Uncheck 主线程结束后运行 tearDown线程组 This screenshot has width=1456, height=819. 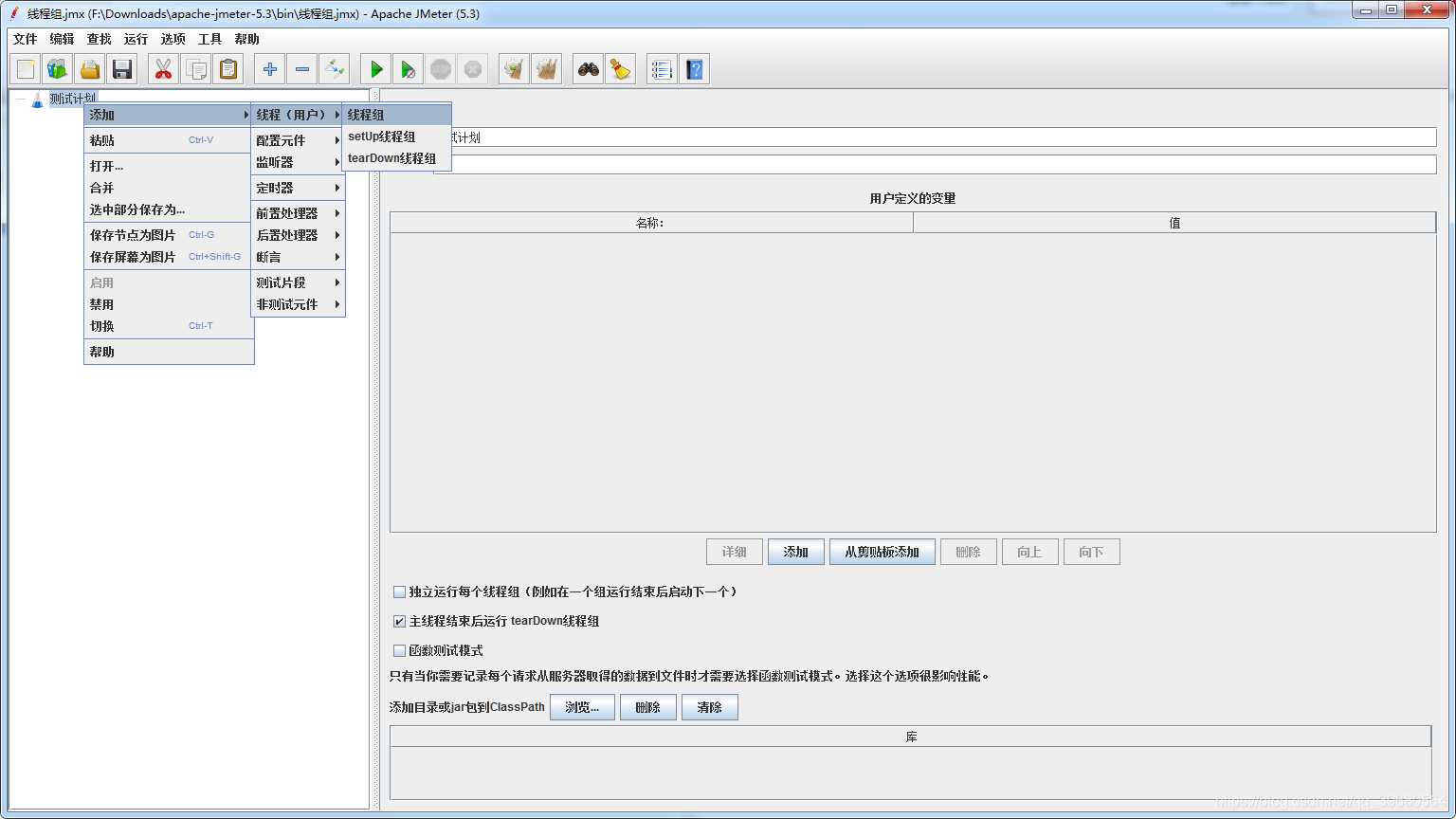399,621
